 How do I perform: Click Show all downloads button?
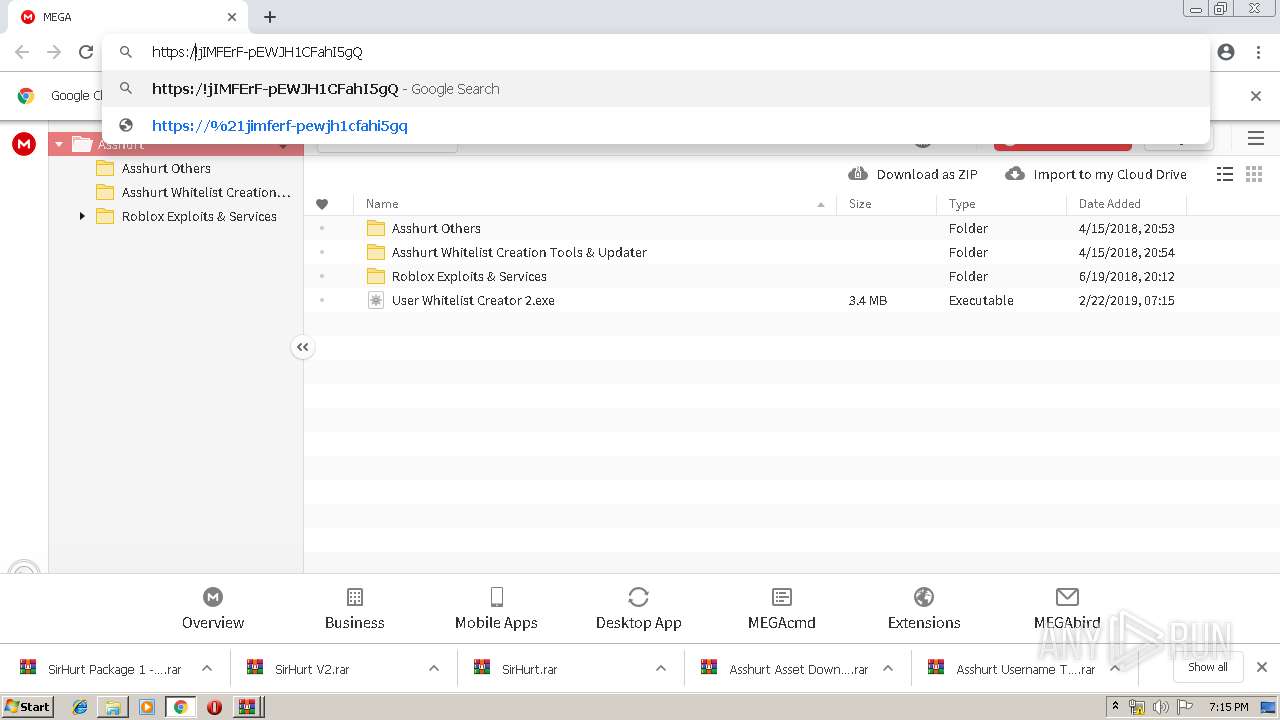coord(1207,667)
